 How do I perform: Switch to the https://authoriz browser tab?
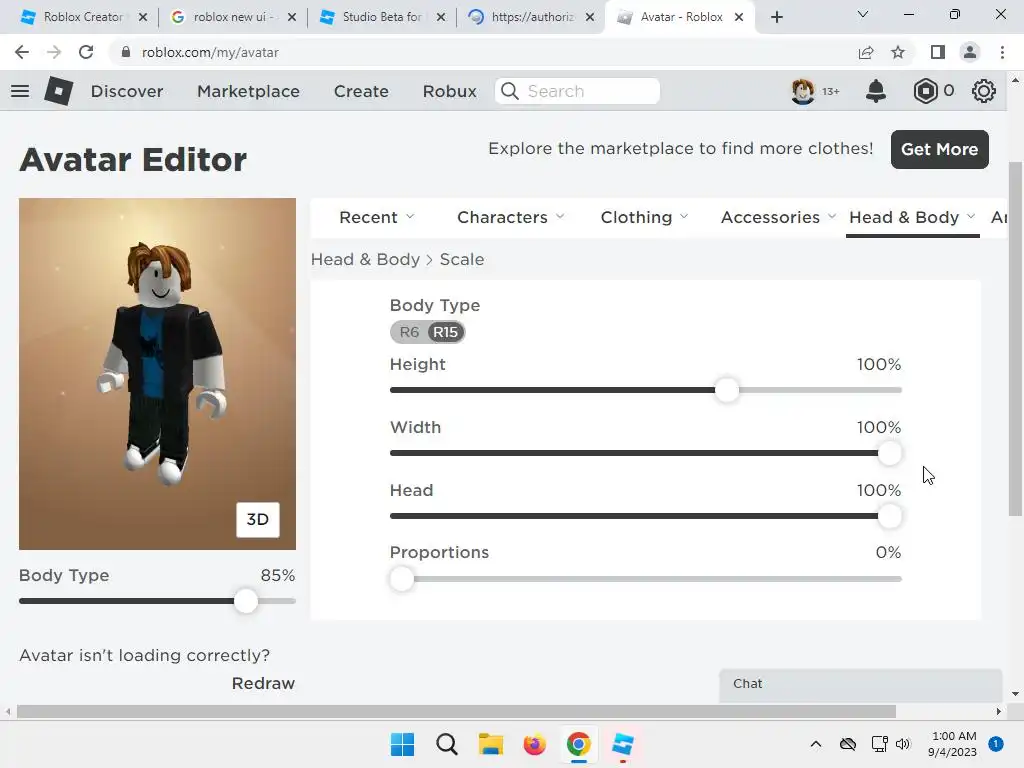(532, 17)
